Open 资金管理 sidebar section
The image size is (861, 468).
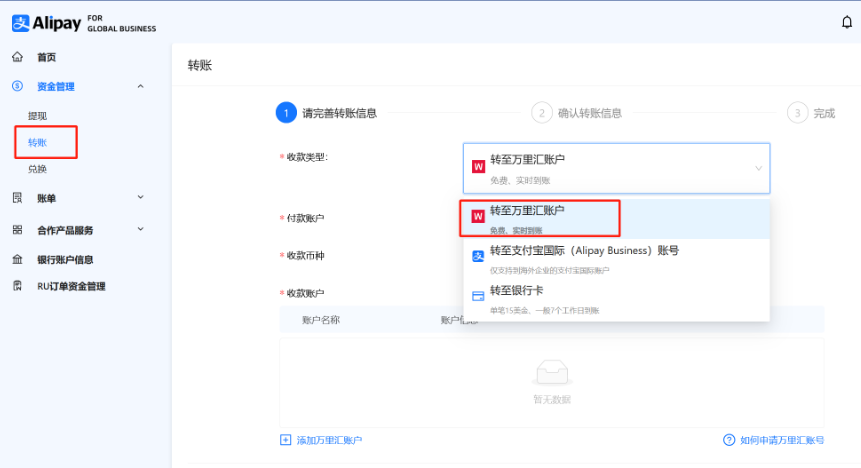(x=55, y=86)
